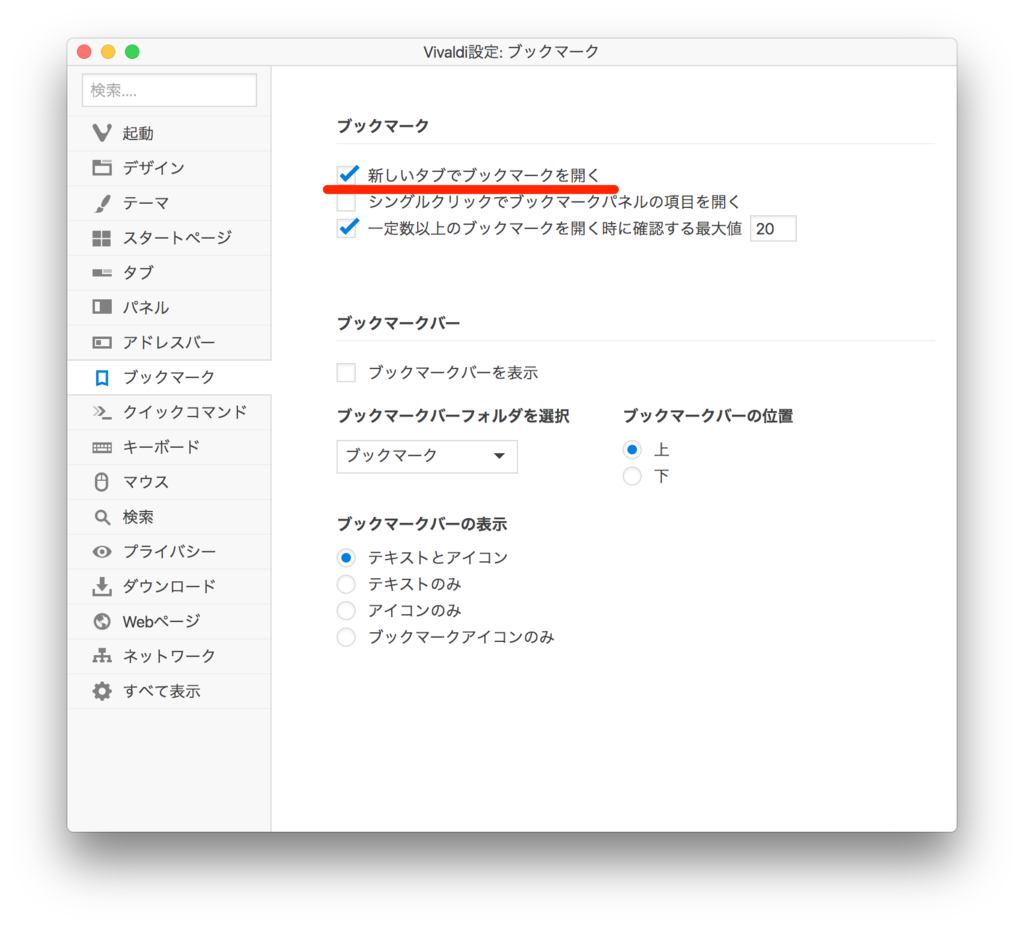This screenshot has width=1024, height=928.
Task: Open the パネル (Panel) settings
Action: pos(132,307)
